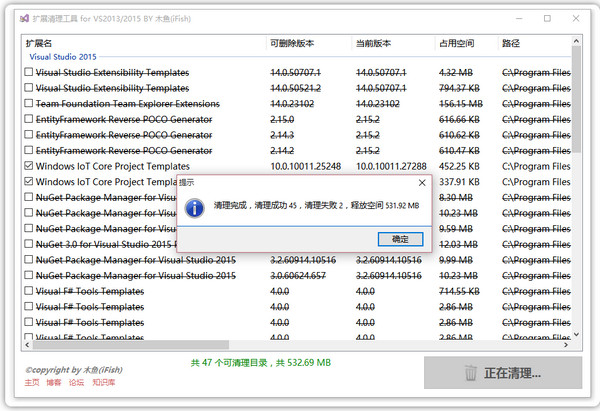
Task: Open the 主页 link
Action: (32, 382)
